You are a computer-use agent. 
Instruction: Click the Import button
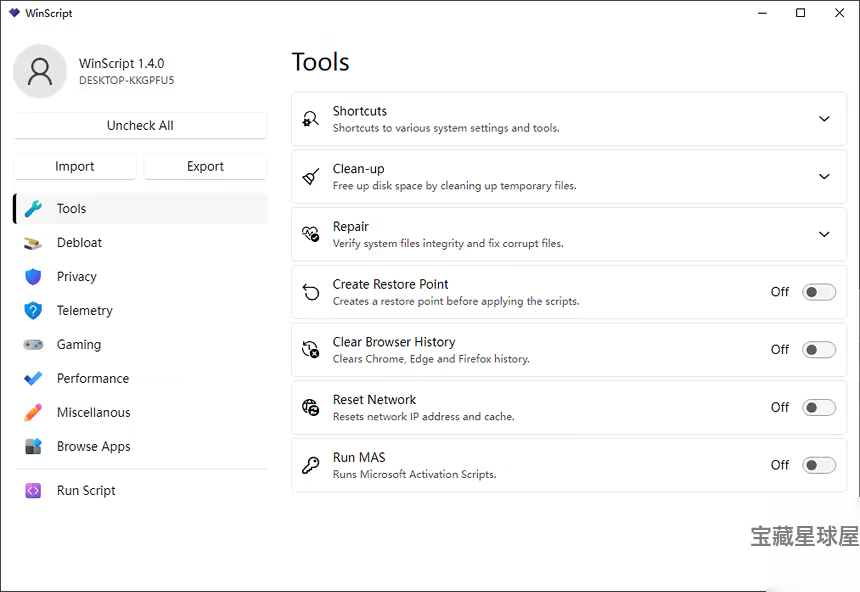[x=75, y=166]
